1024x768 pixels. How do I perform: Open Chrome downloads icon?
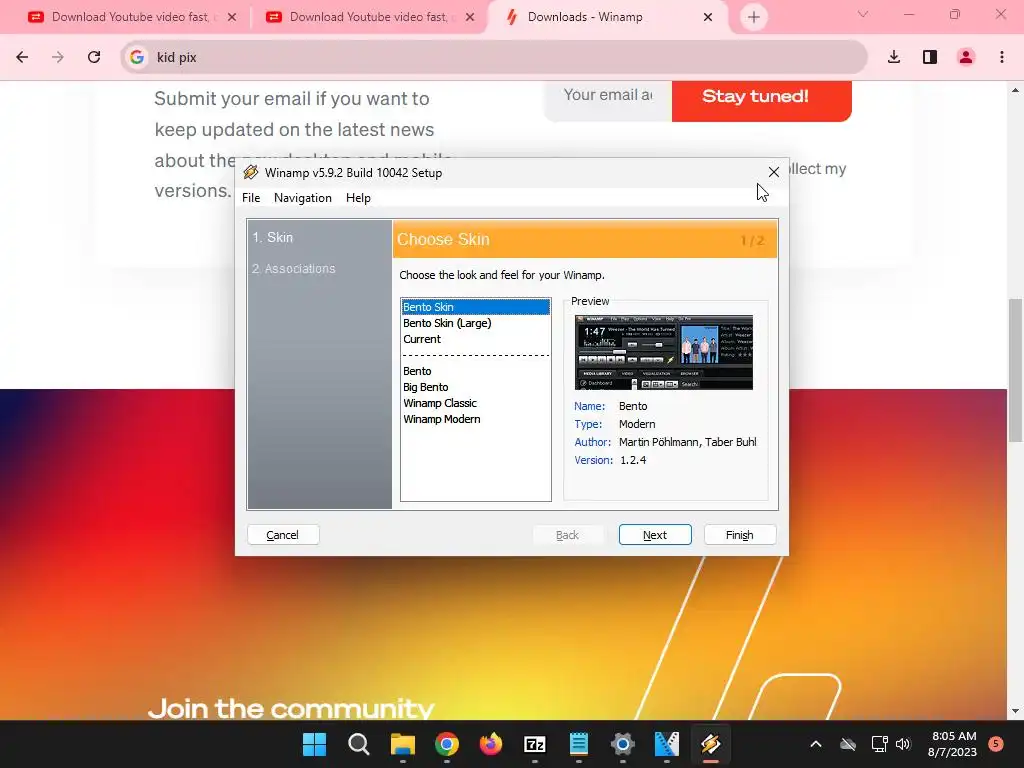(x=894, y=57)
